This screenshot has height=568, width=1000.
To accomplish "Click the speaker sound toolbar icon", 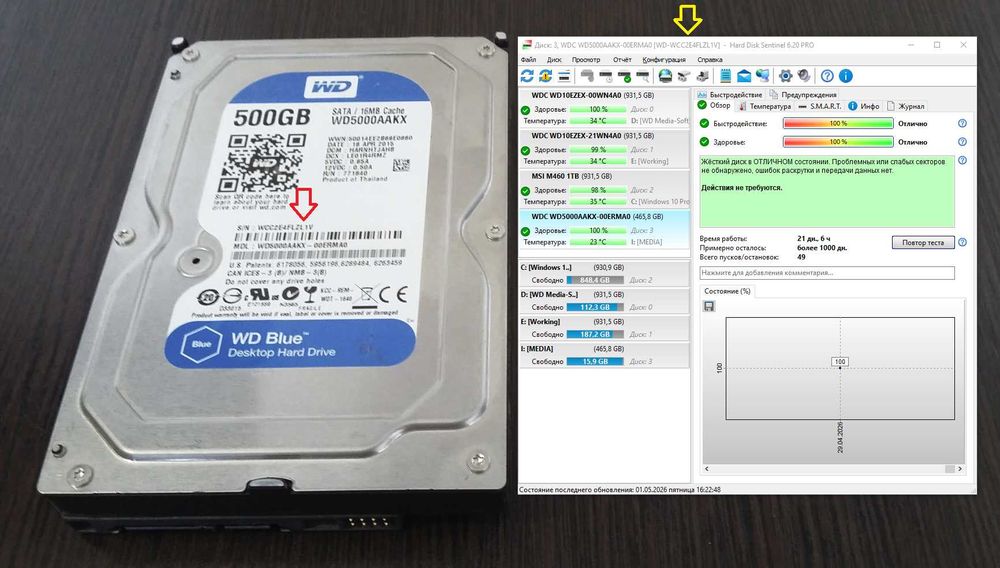I will point(804,76).
